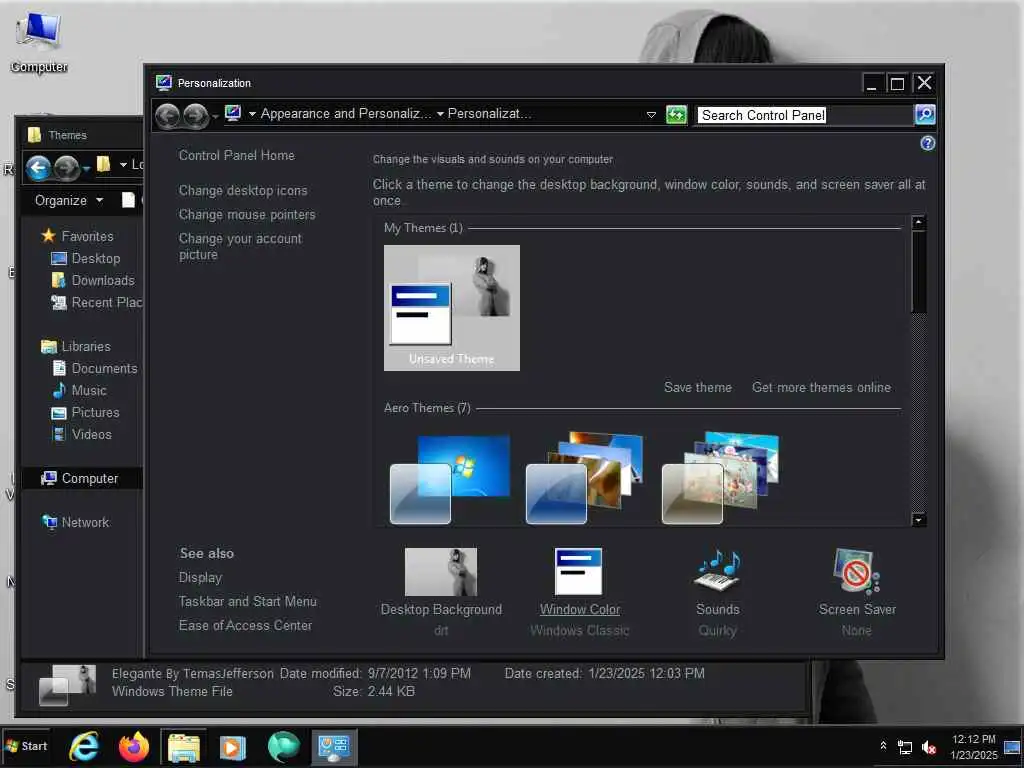Click the taskbar clock showing 12:12 PM
The image size is (1024, 768).
pos(973,747)
